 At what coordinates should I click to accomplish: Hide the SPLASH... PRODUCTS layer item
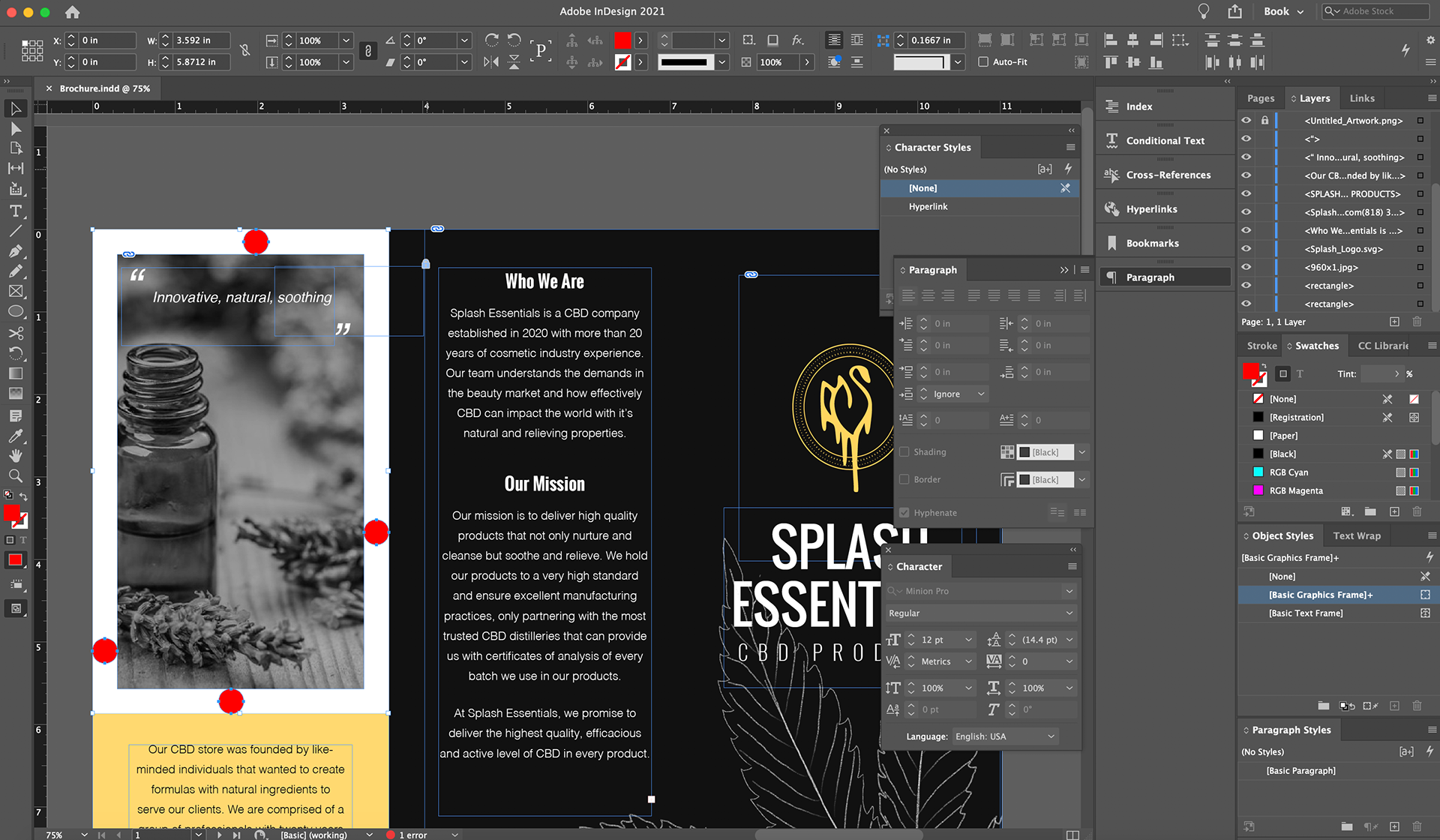(x=1246, y=194)
